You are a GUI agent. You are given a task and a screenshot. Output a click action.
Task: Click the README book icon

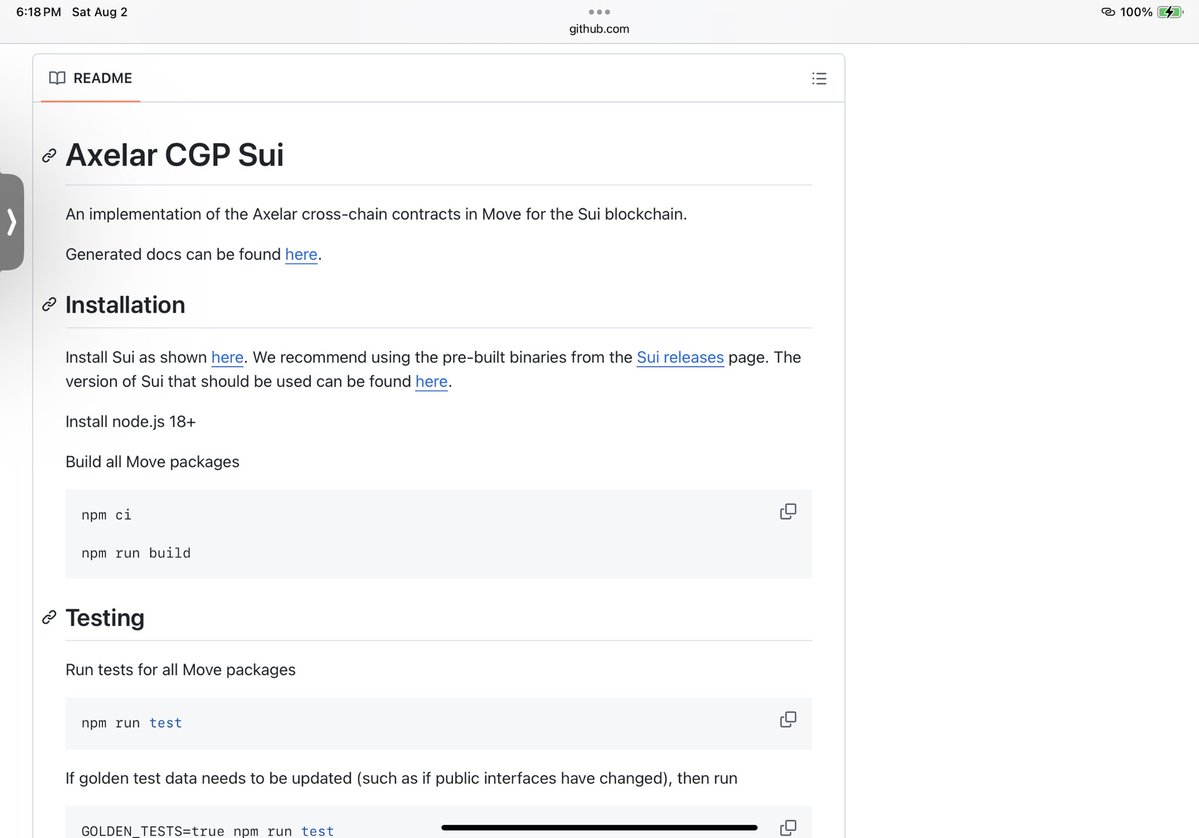(x=57, y=78)
